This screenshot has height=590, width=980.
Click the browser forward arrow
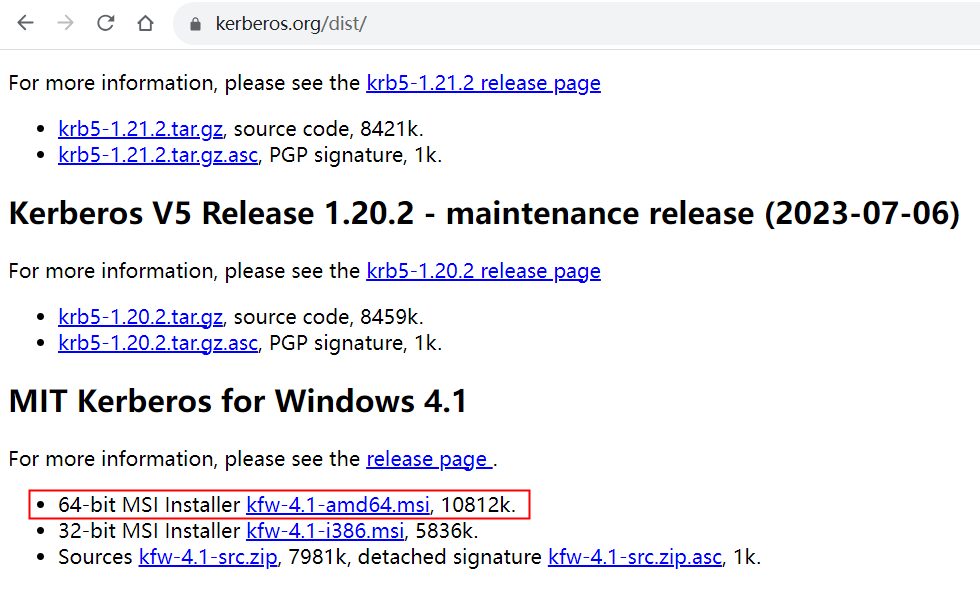[66, 23]
